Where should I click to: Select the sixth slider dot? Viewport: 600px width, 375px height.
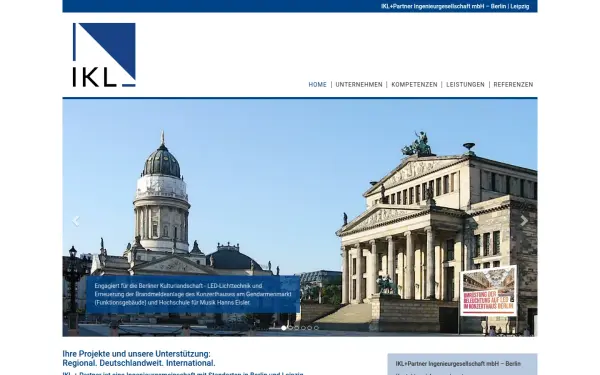[x=316, y=328]
